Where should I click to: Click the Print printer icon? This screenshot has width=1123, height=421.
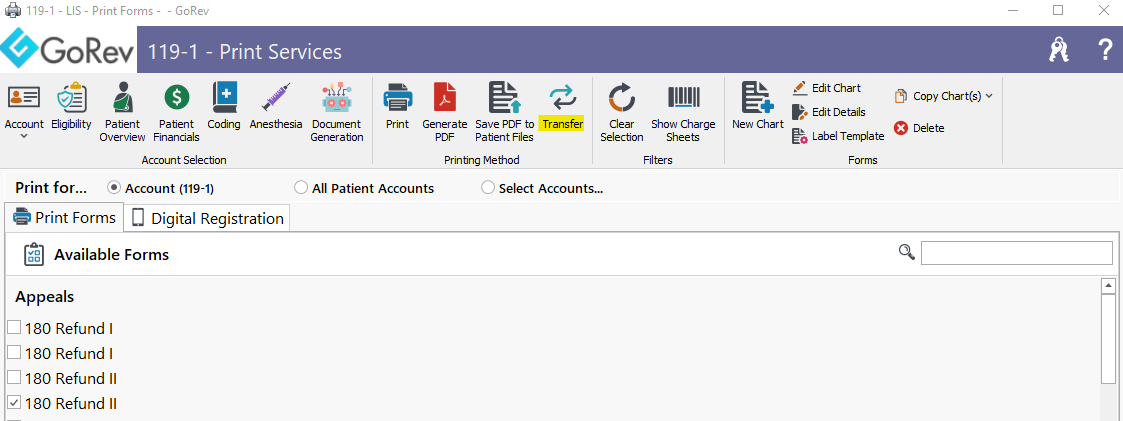[397, 97]
